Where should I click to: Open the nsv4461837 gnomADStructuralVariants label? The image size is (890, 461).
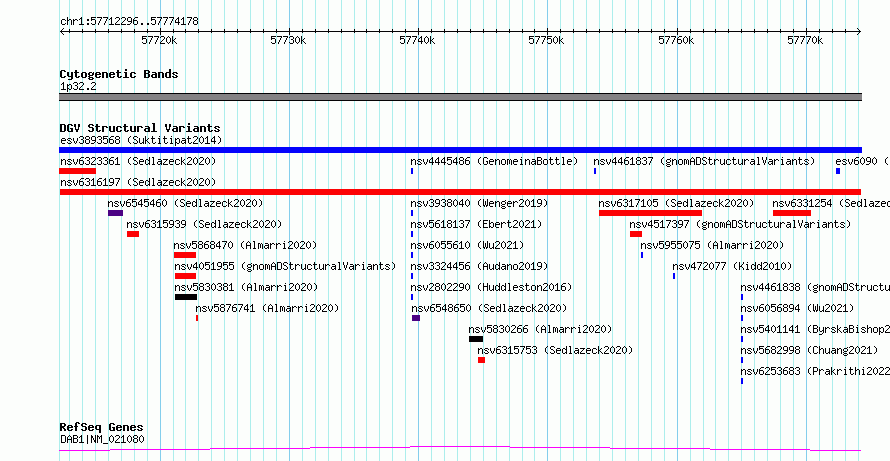click(704, 161)
